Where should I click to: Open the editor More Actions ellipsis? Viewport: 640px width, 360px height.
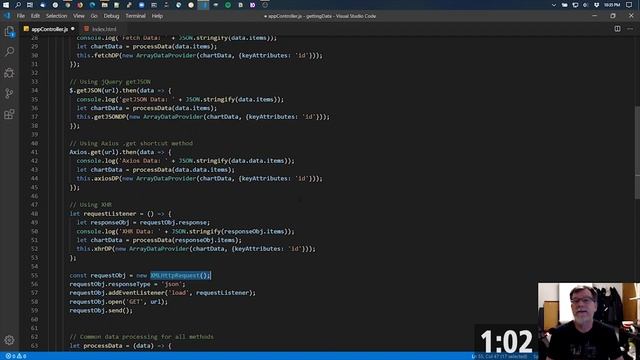tap(630, 29)
